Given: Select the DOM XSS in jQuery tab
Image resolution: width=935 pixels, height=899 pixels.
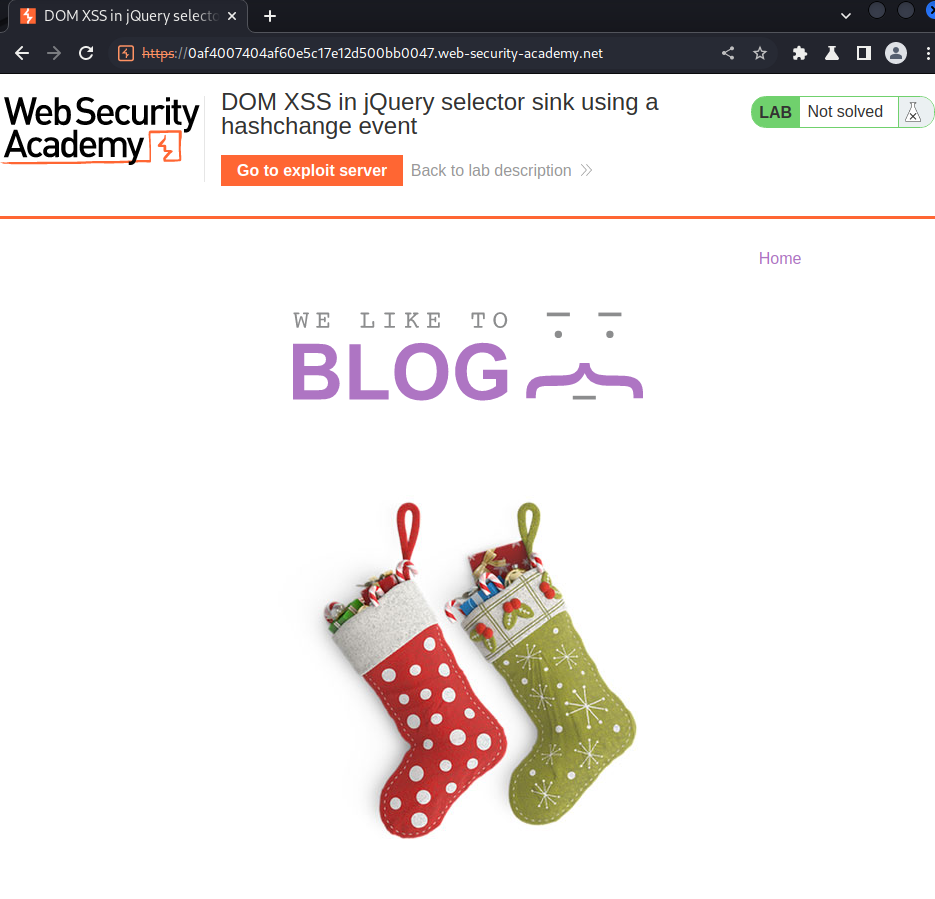Looking at the screenshot, I should (x=128, y=16).
